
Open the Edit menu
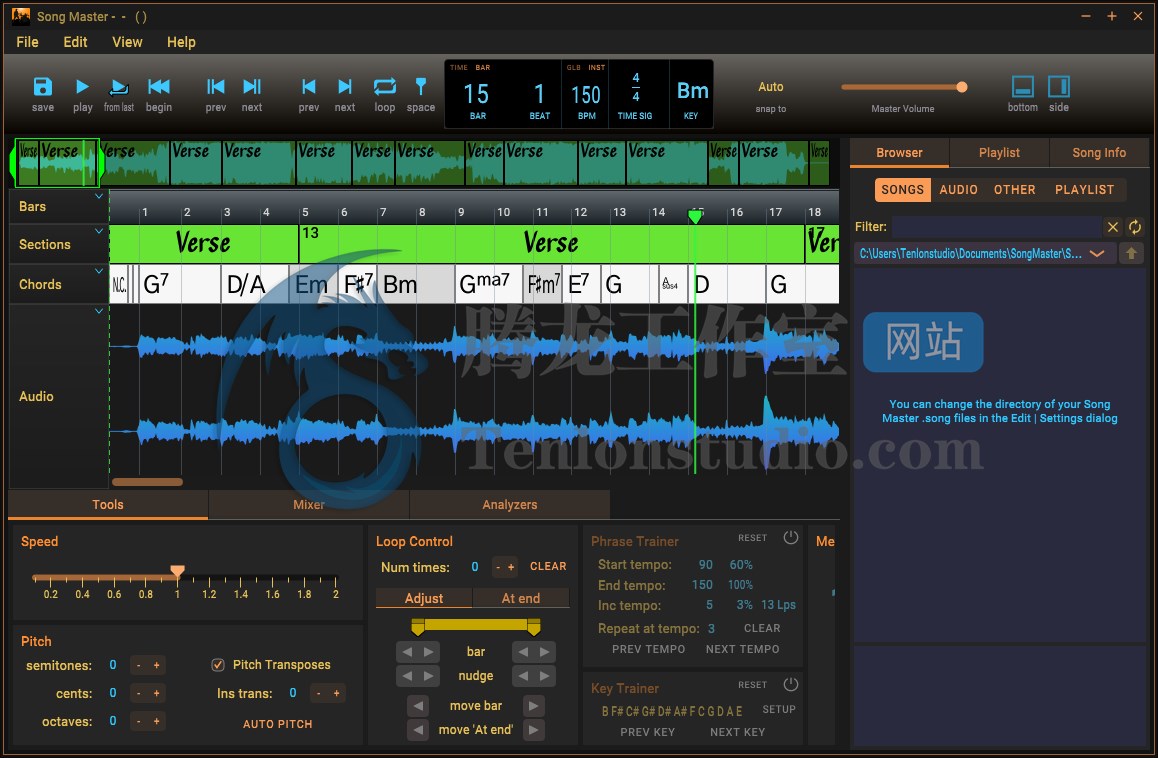(x=75, y=42)
